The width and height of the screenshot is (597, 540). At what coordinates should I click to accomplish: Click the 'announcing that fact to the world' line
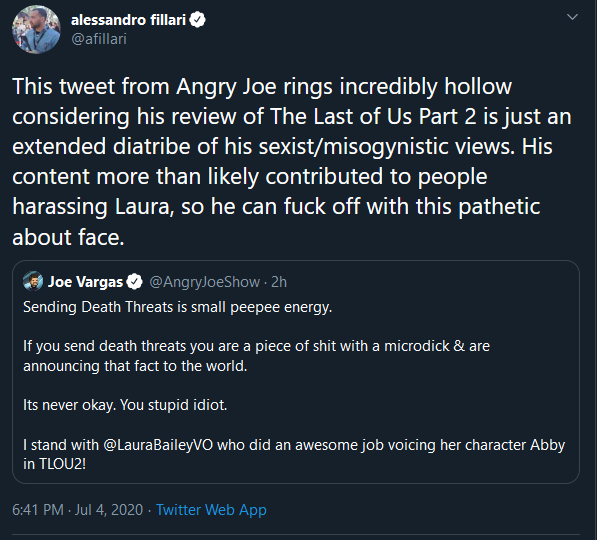pyautogui.click(x=135, y=366)
